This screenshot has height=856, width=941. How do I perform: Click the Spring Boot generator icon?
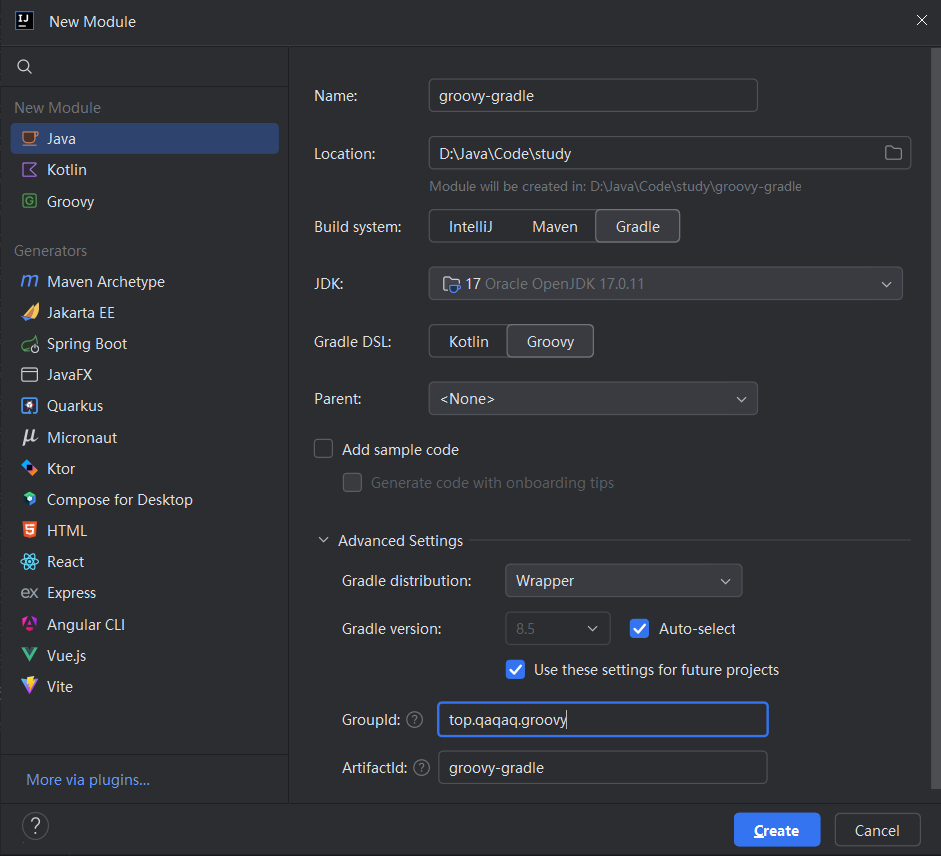29,344
